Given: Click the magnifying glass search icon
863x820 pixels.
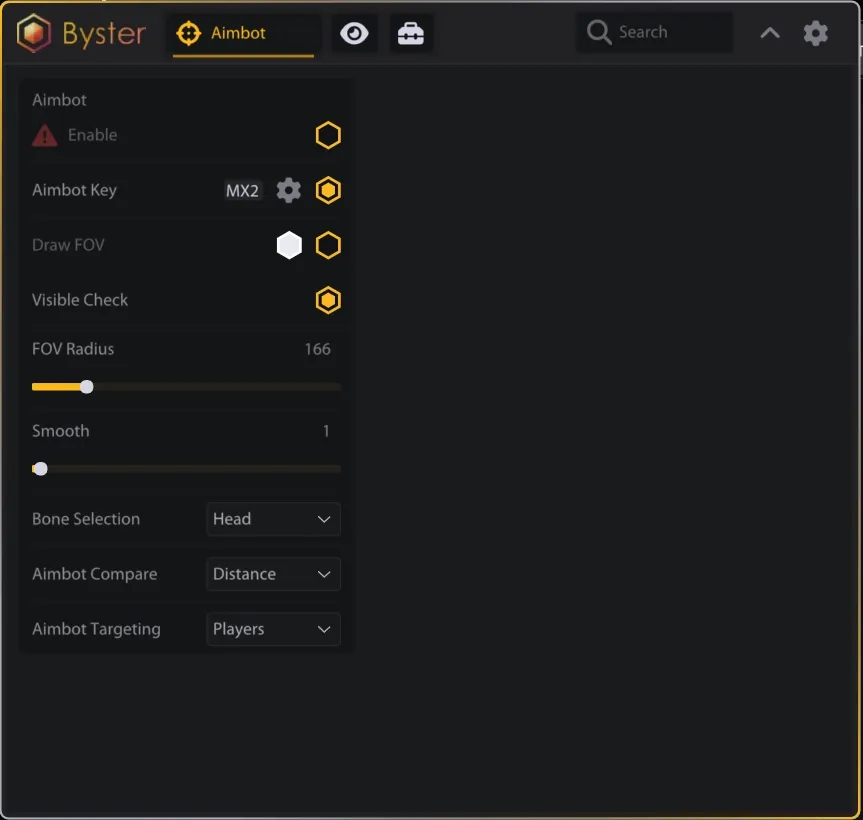Looking at the screenshot, I should [597, 32].
